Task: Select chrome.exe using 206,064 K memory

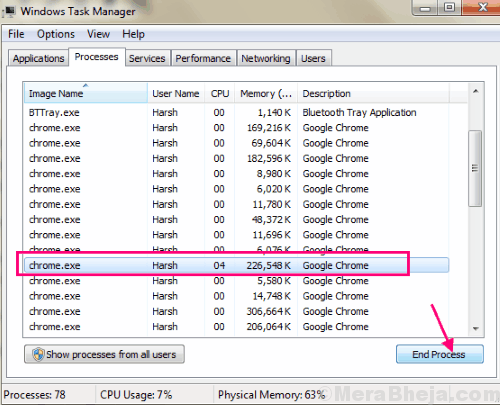Action: pyautogui.click(x=236, y=327)
